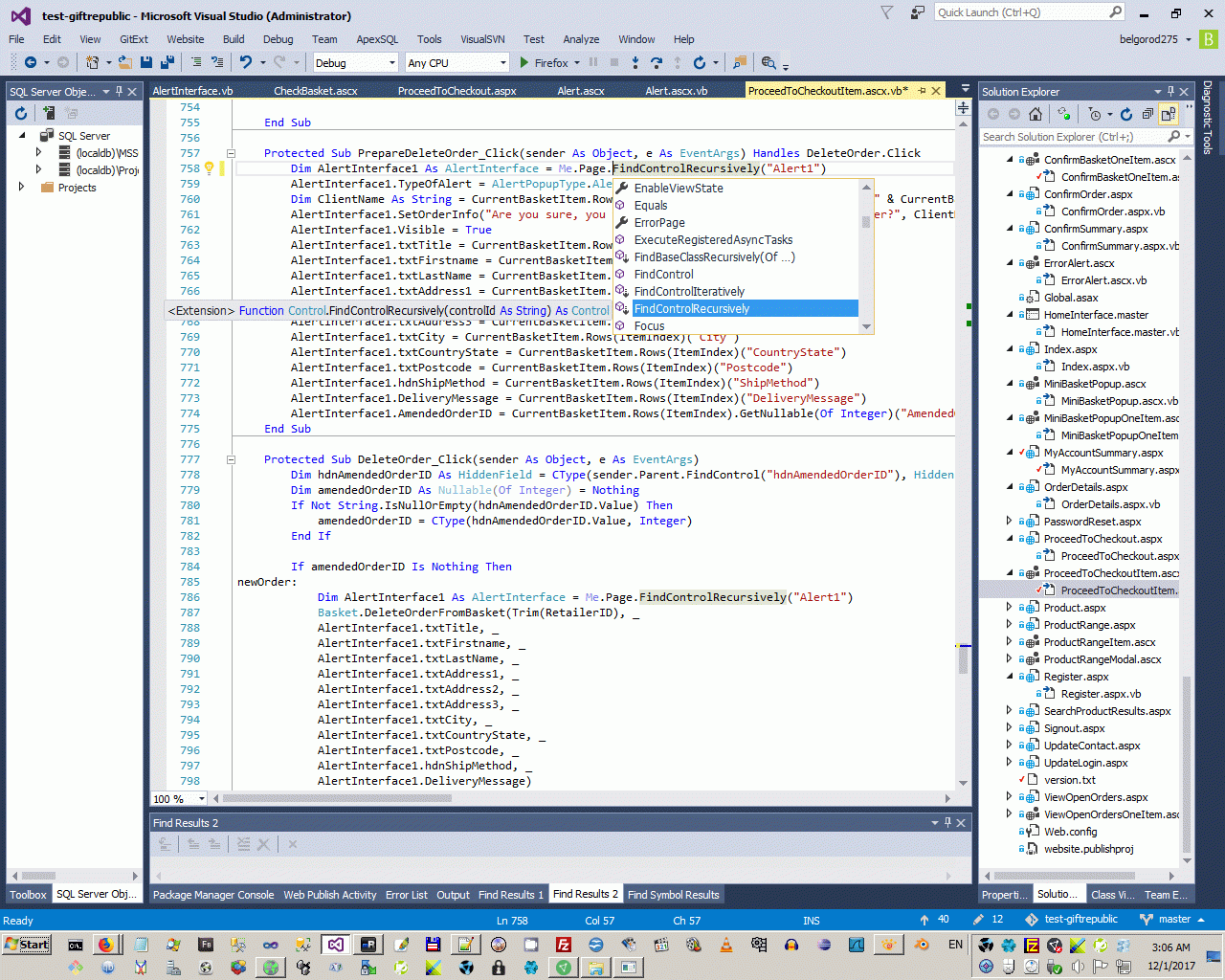
Task: Click Home icon in Solution Explorer
Action: tap(1036, 114)
